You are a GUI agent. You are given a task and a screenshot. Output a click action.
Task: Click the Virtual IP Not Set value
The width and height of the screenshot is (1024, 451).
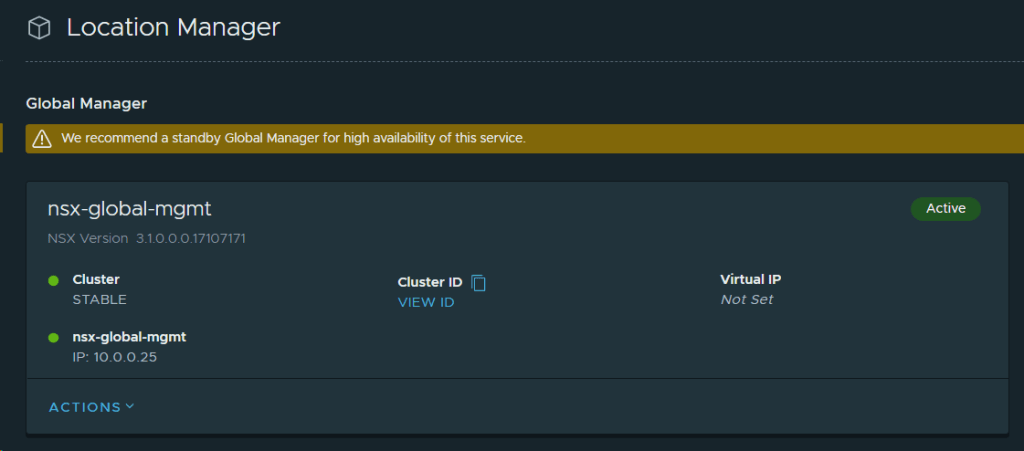747,299
